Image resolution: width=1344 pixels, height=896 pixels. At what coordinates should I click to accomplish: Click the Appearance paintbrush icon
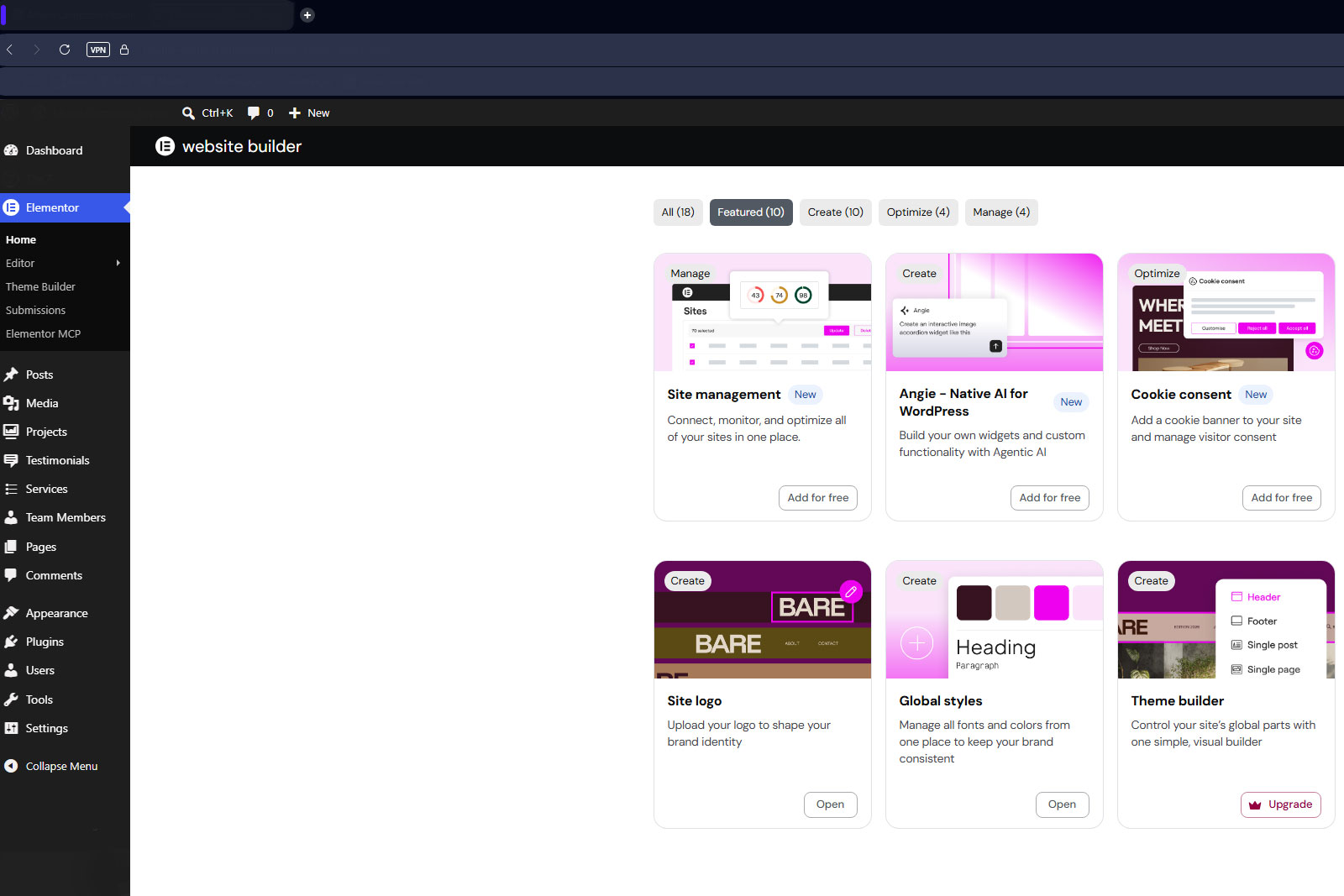click(x=11, y=613)
